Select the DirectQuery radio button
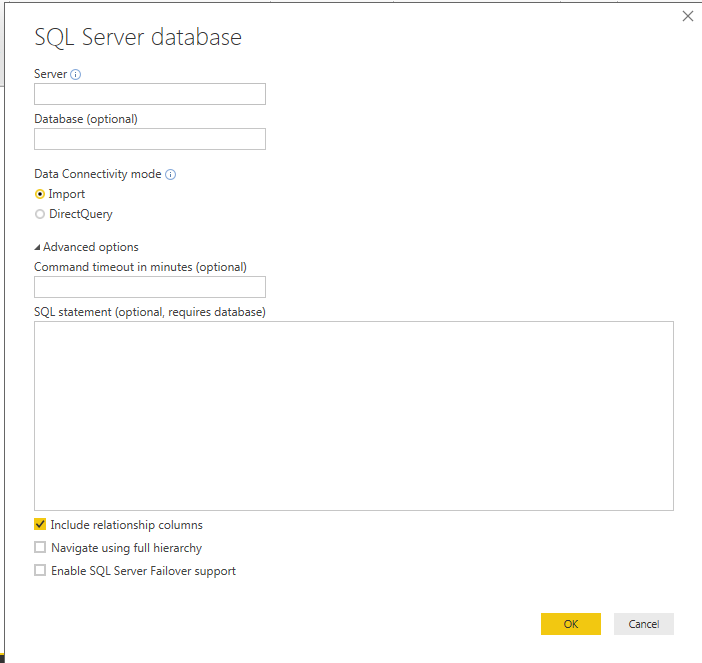The image size is (702, 663). [x=40, y=214]
